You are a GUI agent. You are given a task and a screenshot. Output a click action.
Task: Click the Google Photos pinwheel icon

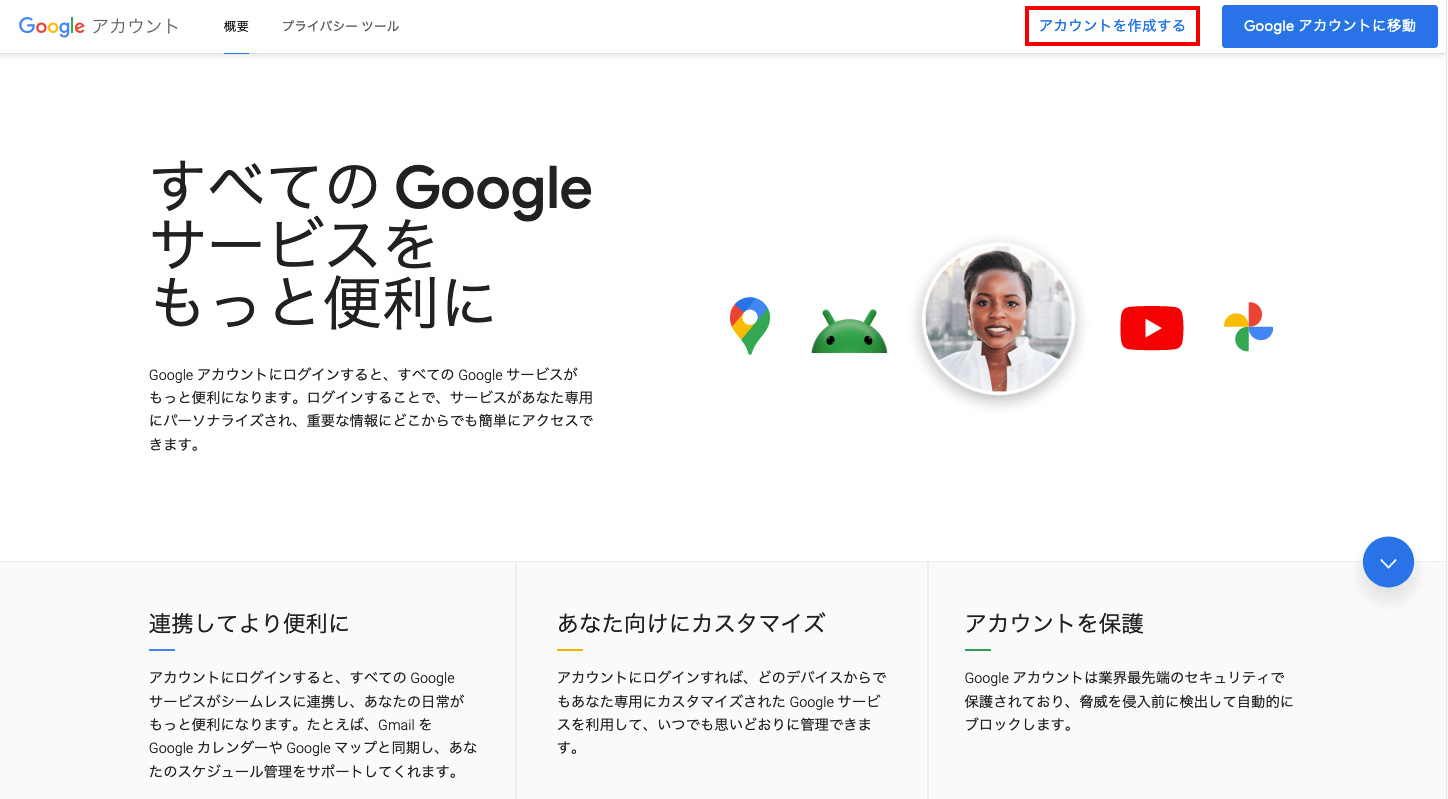pyautogui.click(x=1248, y=327)
